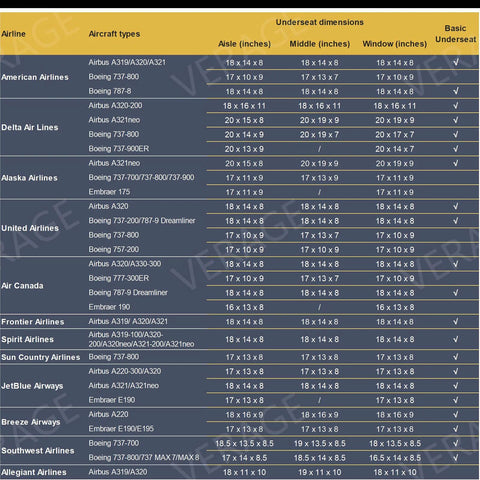Click the Window (inches) column header
This screenshot has width=480, height=480.
click(395, 44)
